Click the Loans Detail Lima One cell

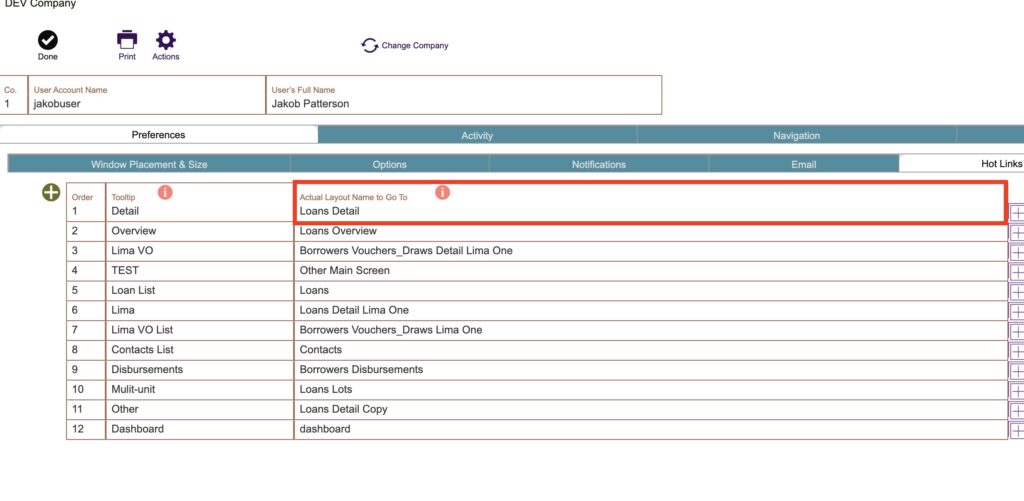[x=650, y=310]
